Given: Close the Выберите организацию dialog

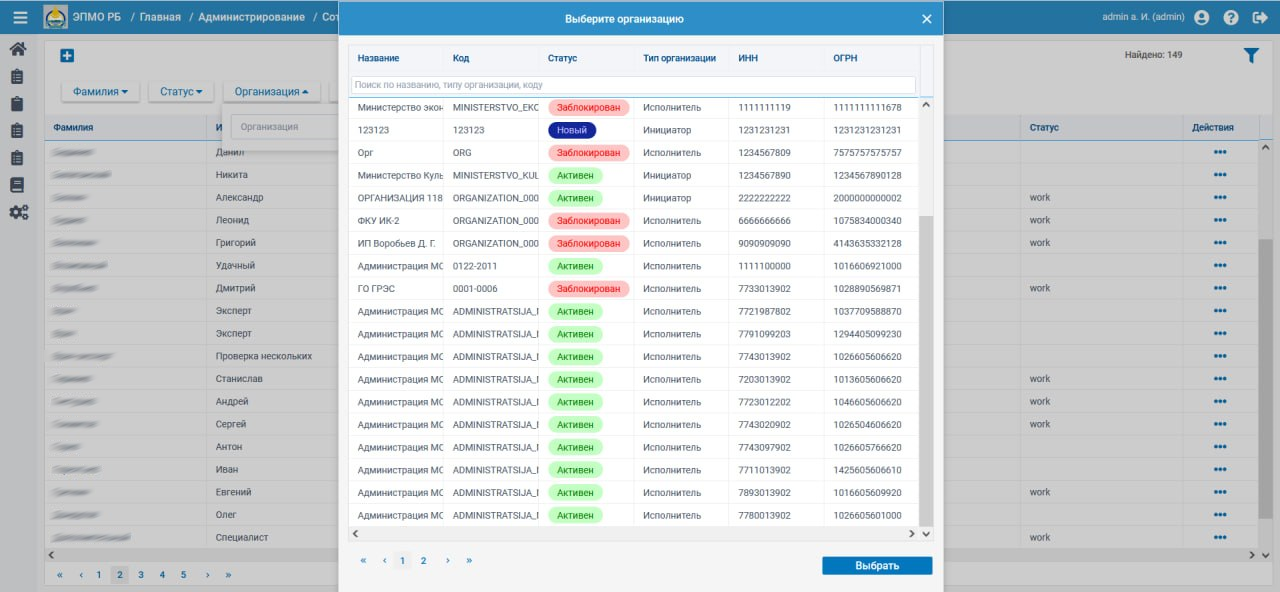Looking at the screenshot, I should 927,19.
